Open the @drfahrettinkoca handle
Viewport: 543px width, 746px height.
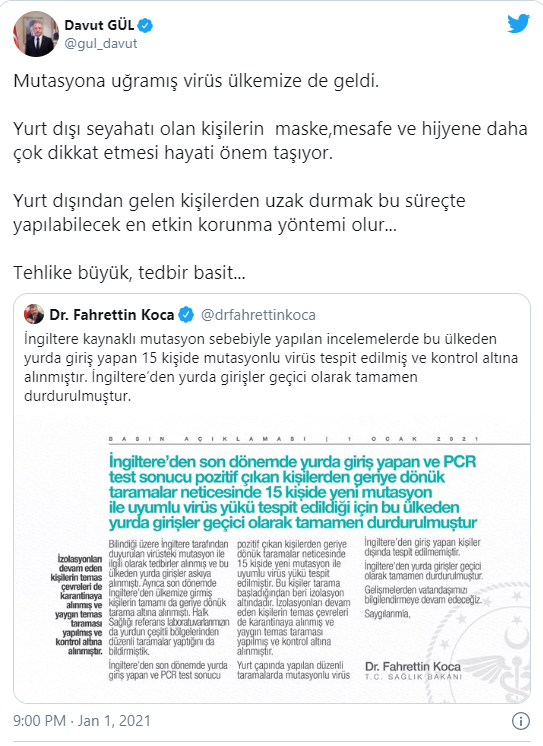coord(258,315)
